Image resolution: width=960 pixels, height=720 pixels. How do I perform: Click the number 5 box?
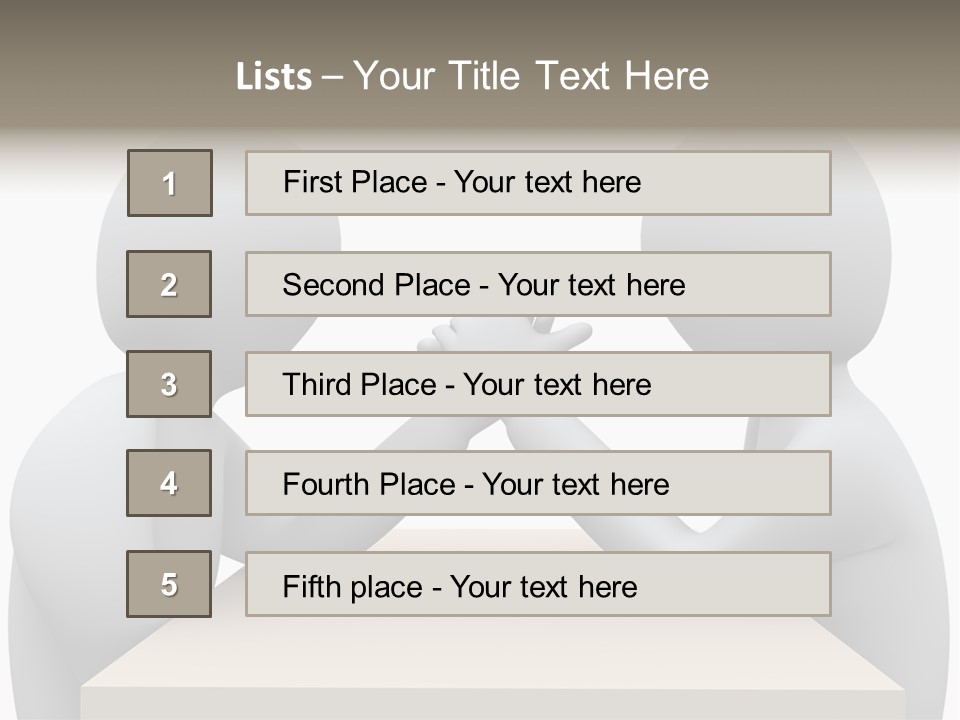coord(169,584)
